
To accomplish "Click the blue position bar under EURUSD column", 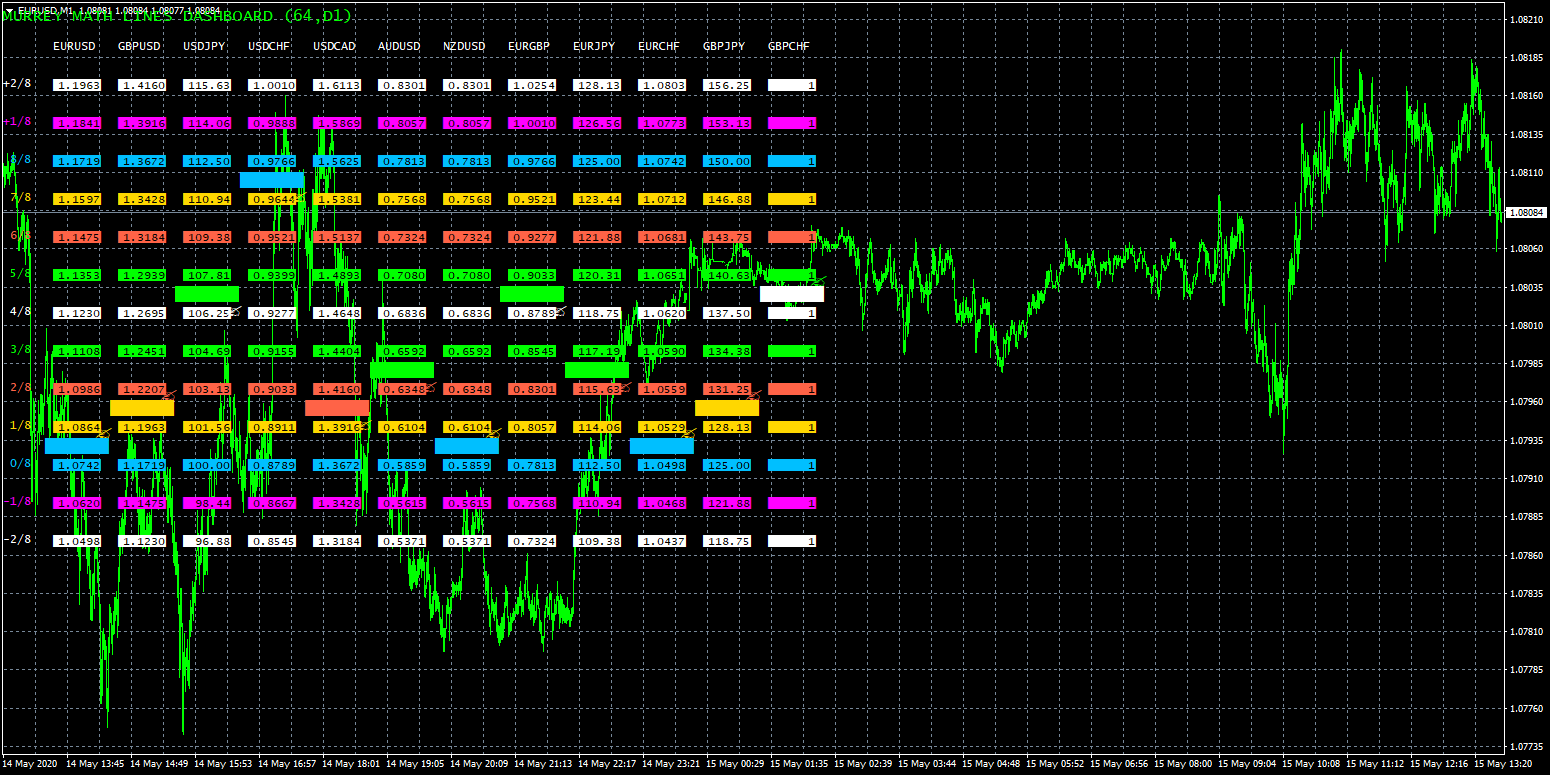I will [x=77, y=446].
